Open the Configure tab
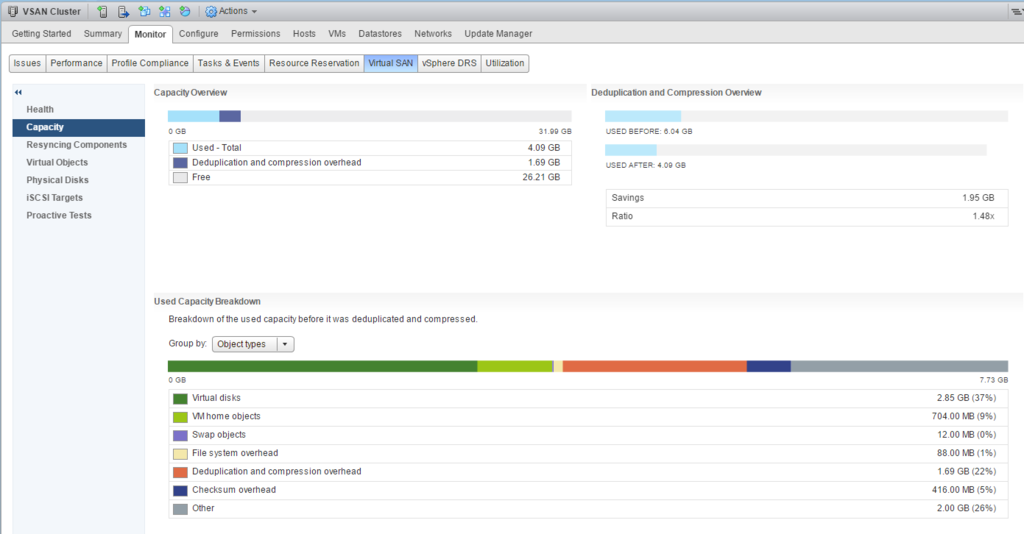This screenshot has width=1024, height=534. click(199, 34)
